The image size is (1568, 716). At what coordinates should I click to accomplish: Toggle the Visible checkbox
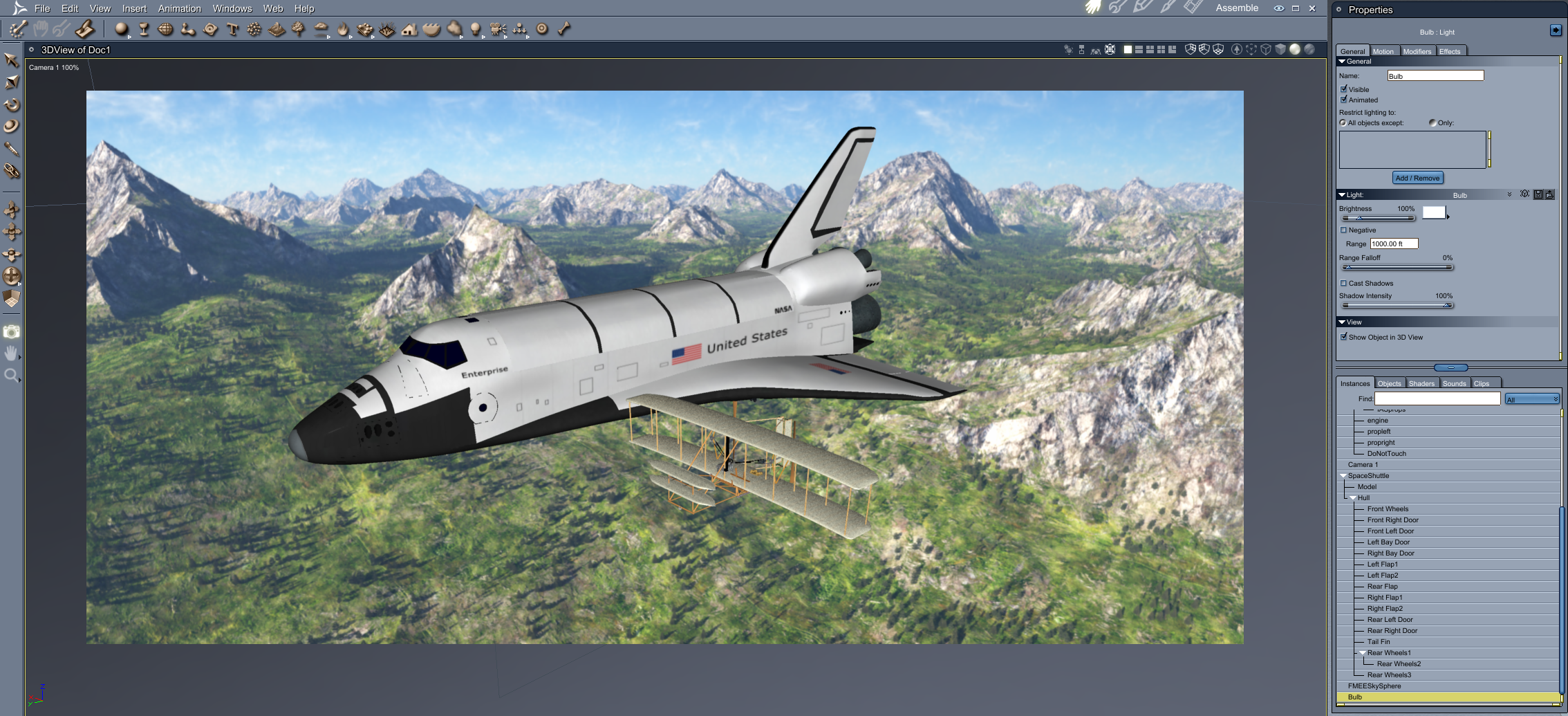[x=1344, y=89]
